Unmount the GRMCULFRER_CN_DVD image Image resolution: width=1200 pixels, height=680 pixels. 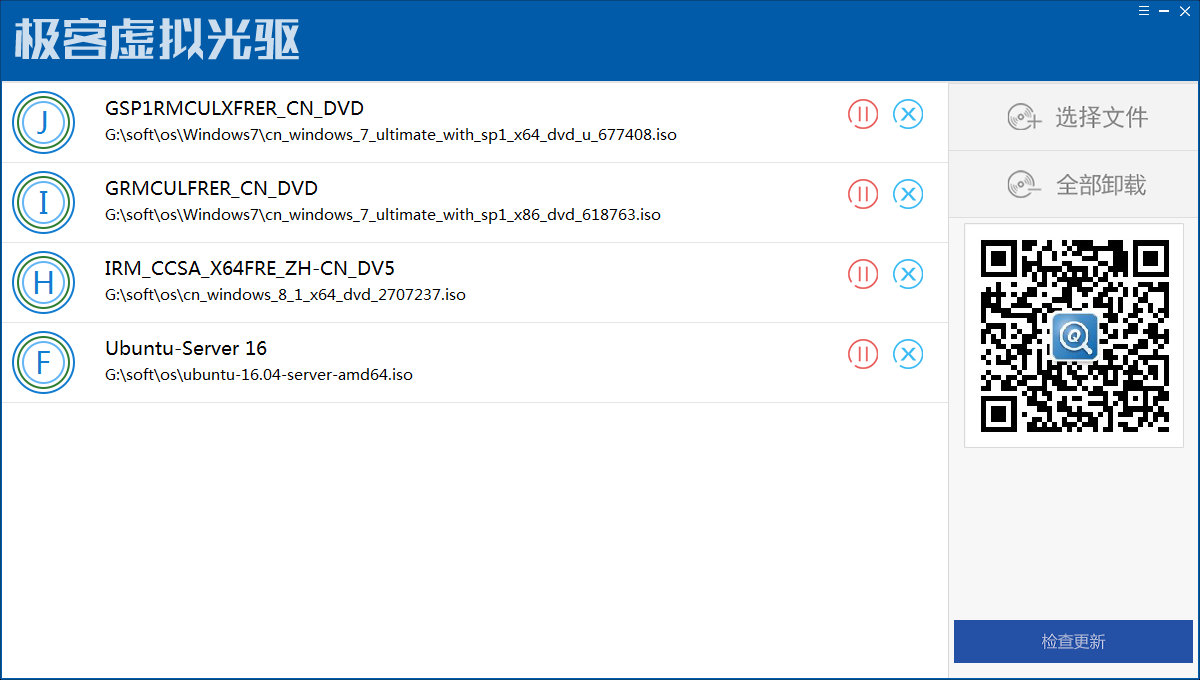(908, 194)
